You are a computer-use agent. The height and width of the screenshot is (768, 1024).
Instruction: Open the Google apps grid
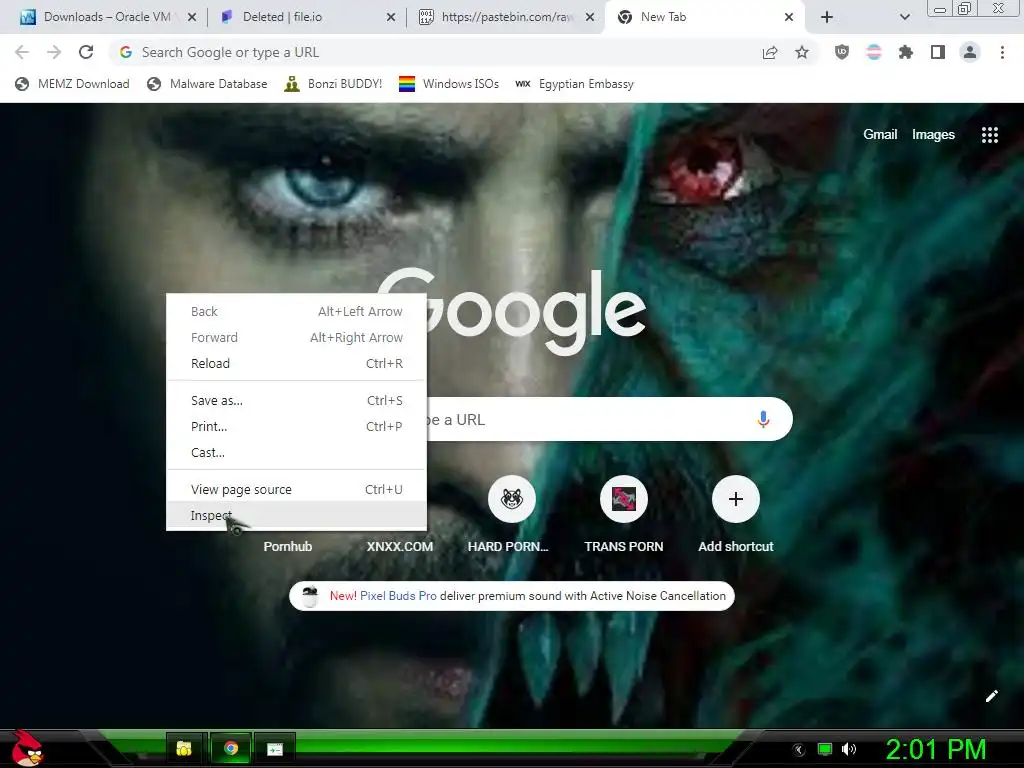coord(989,135)
